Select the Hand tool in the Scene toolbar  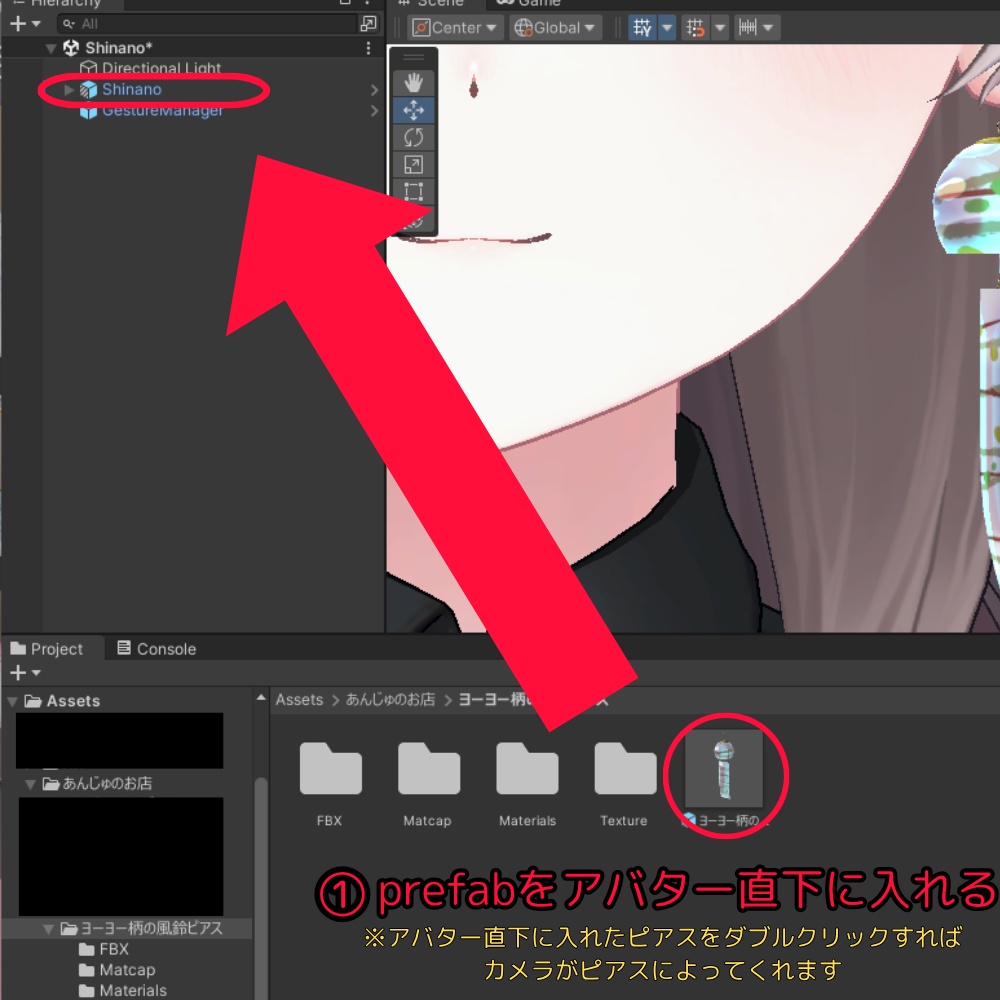pos(413,83)
